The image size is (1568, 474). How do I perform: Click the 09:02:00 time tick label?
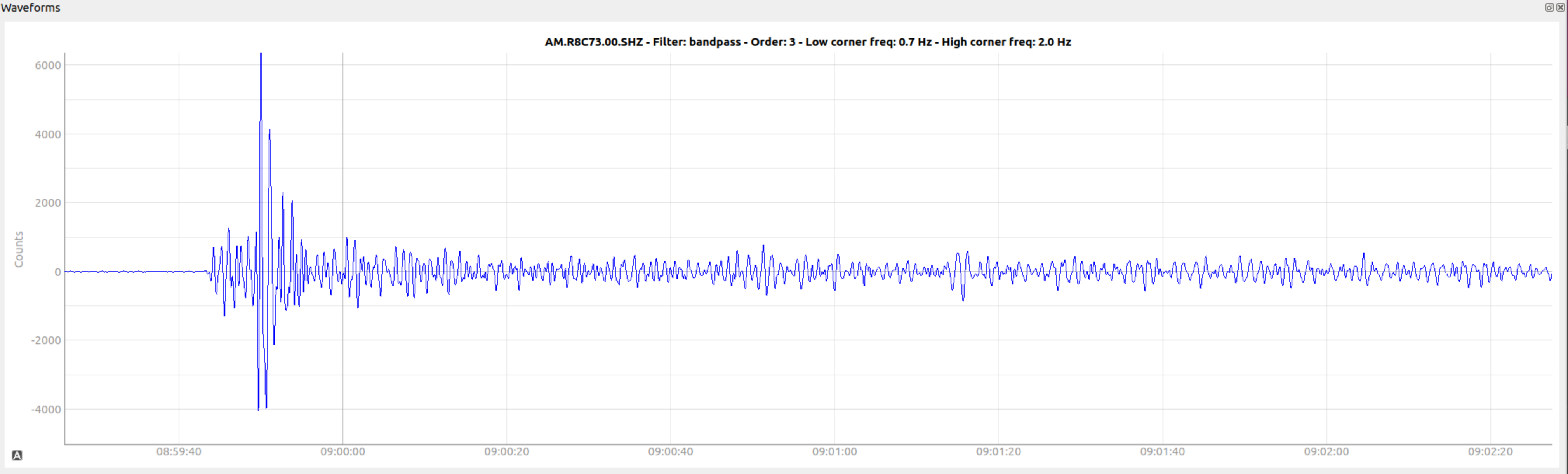click(x=1326, y=451)
